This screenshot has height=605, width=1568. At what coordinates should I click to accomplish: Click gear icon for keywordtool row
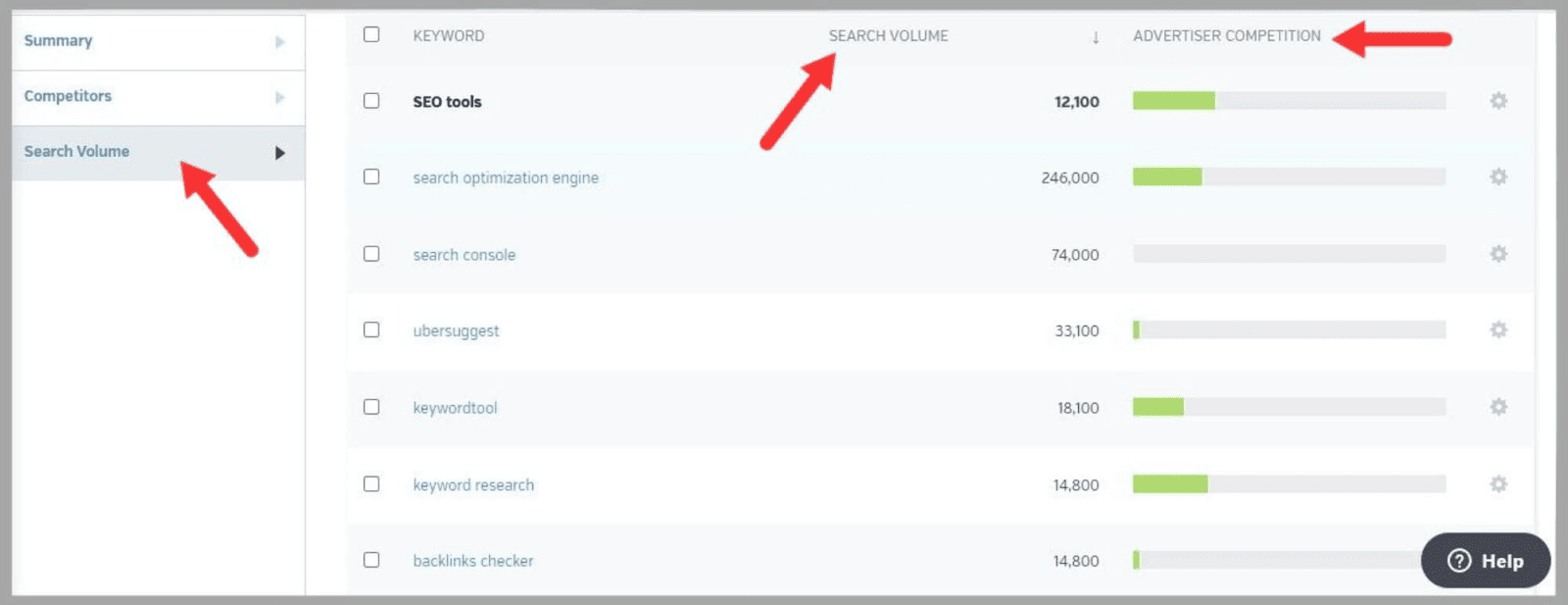pyautogui.click(x=1497, y=407)
